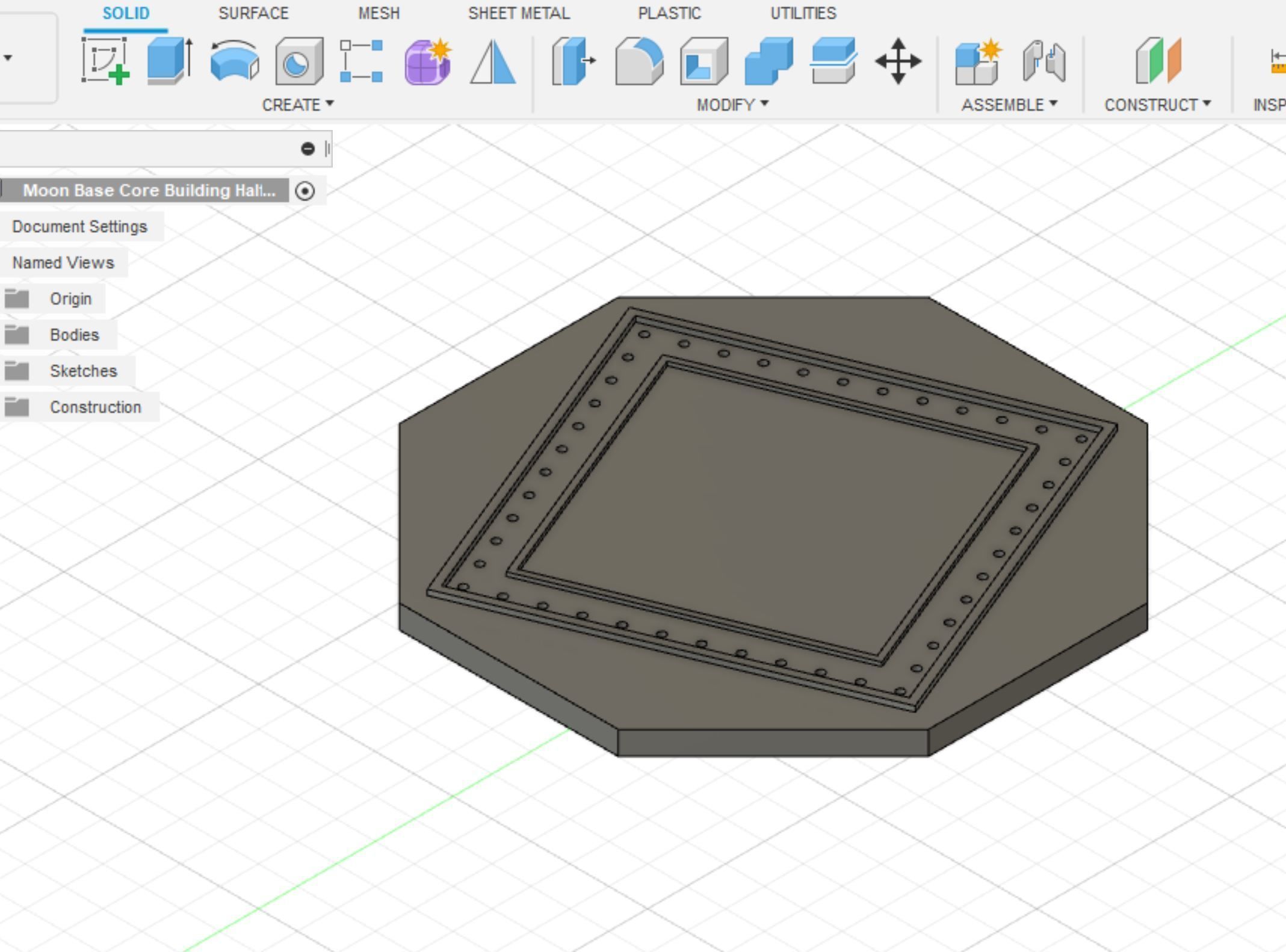Open the Rectangular Pattern tool

tap(361, 61)
